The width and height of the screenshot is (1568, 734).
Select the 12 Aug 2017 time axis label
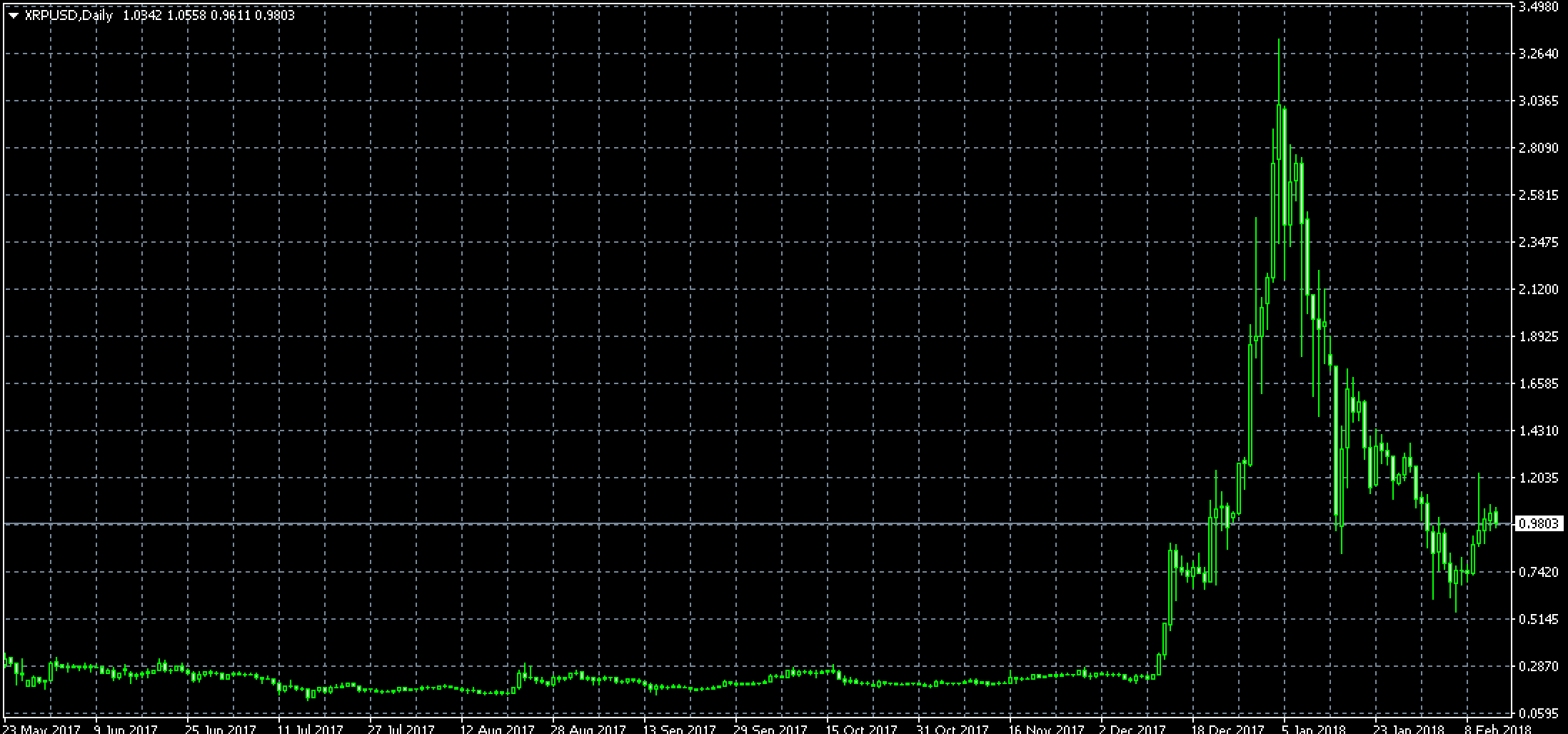498,729
